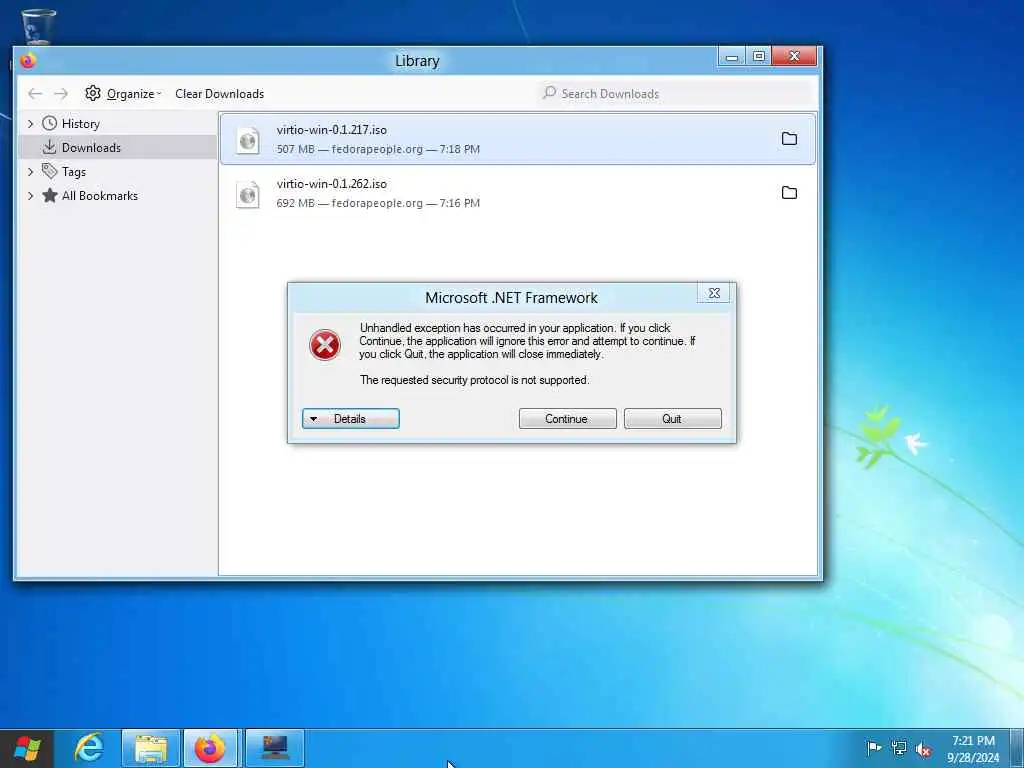The width and height of the screenshot is (1024, 768).
Task: Maximize the Library window
Action: 758,56
